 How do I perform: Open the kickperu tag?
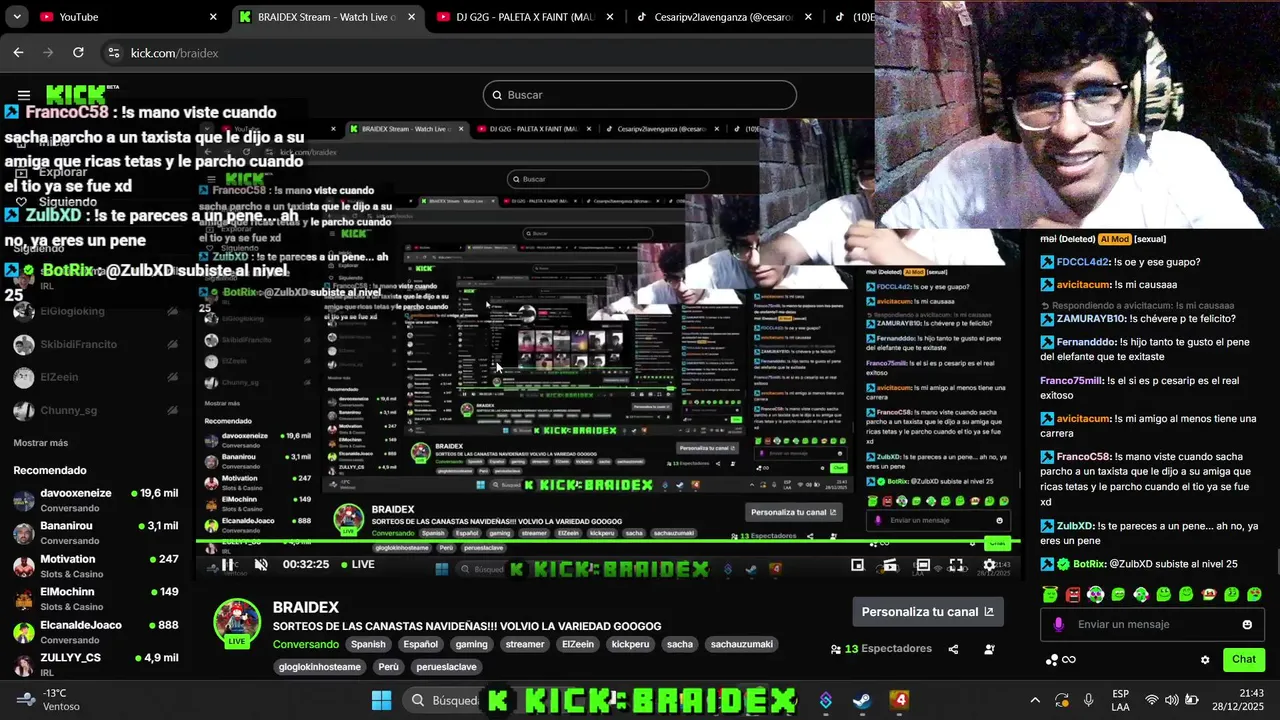point(630,645)
